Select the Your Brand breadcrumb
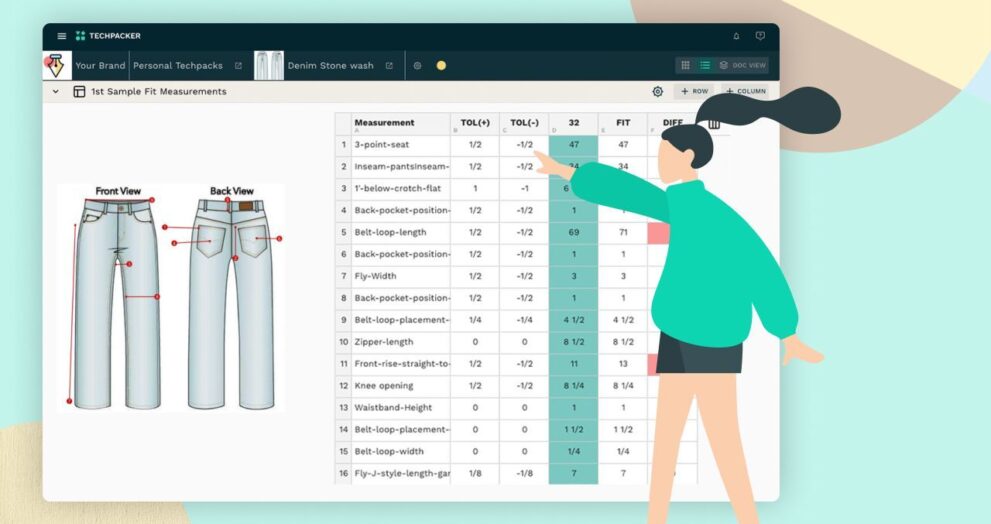Viewport: 991px width, 524px height. point(100,66)
